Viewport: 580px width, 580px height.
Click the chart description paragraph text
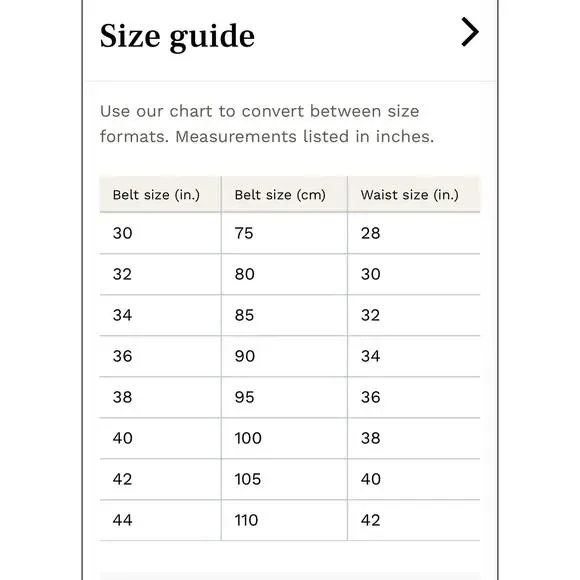[x=267, y=124]
